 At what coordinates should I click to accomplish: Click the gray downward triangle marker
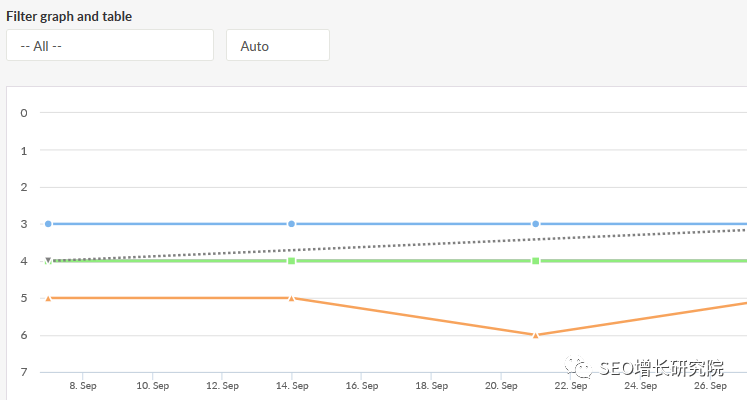tap(48, 260)
